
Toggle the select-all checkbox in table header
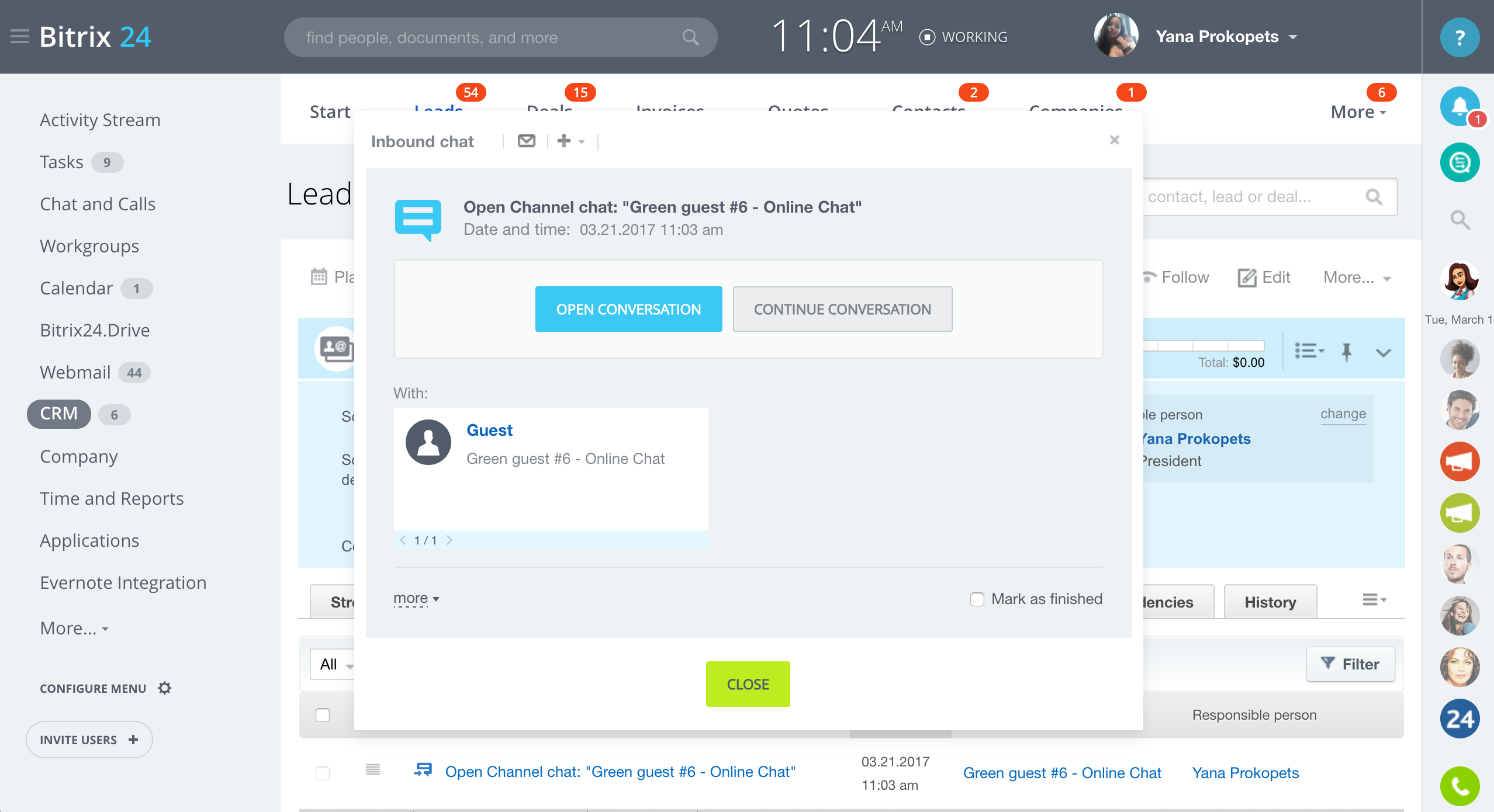(323, 715)
